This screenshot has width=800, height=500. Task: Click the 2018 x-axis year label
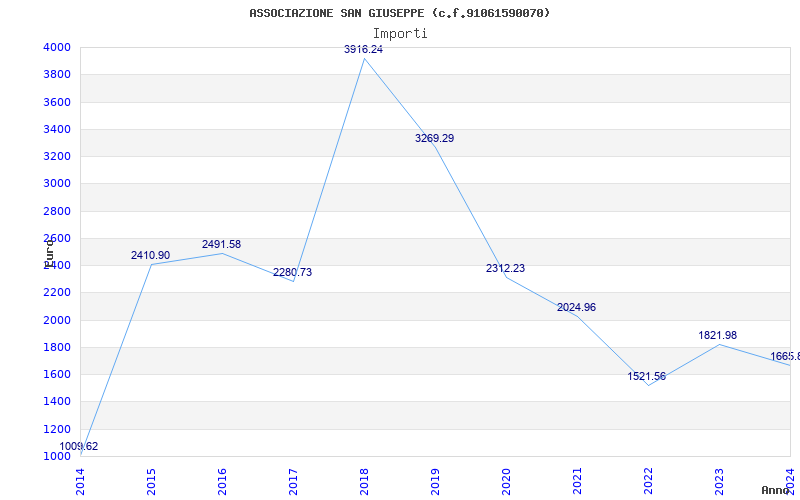pos(364,481)
